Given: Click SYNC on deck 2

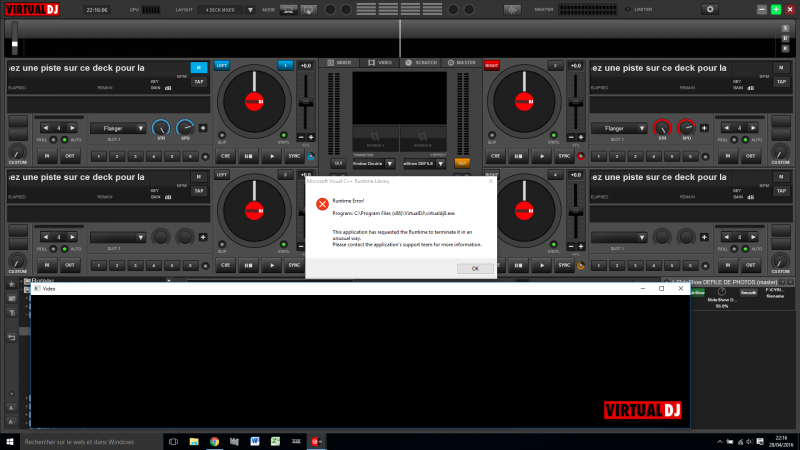Looking at the screenshot, I should (x=564, y=156).
